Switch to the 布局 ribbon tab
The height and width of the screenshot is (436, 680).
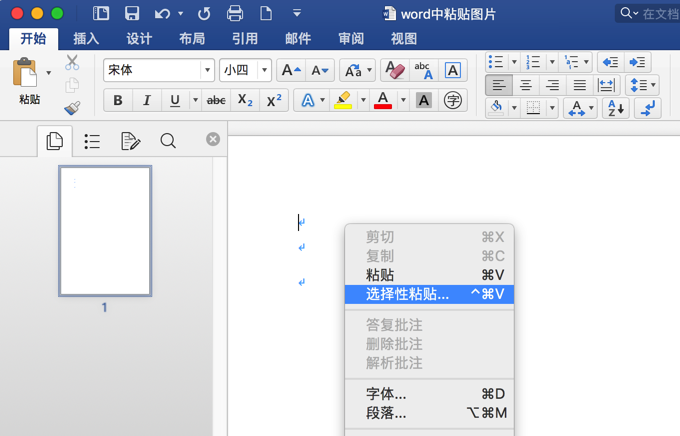click(192, 39)
